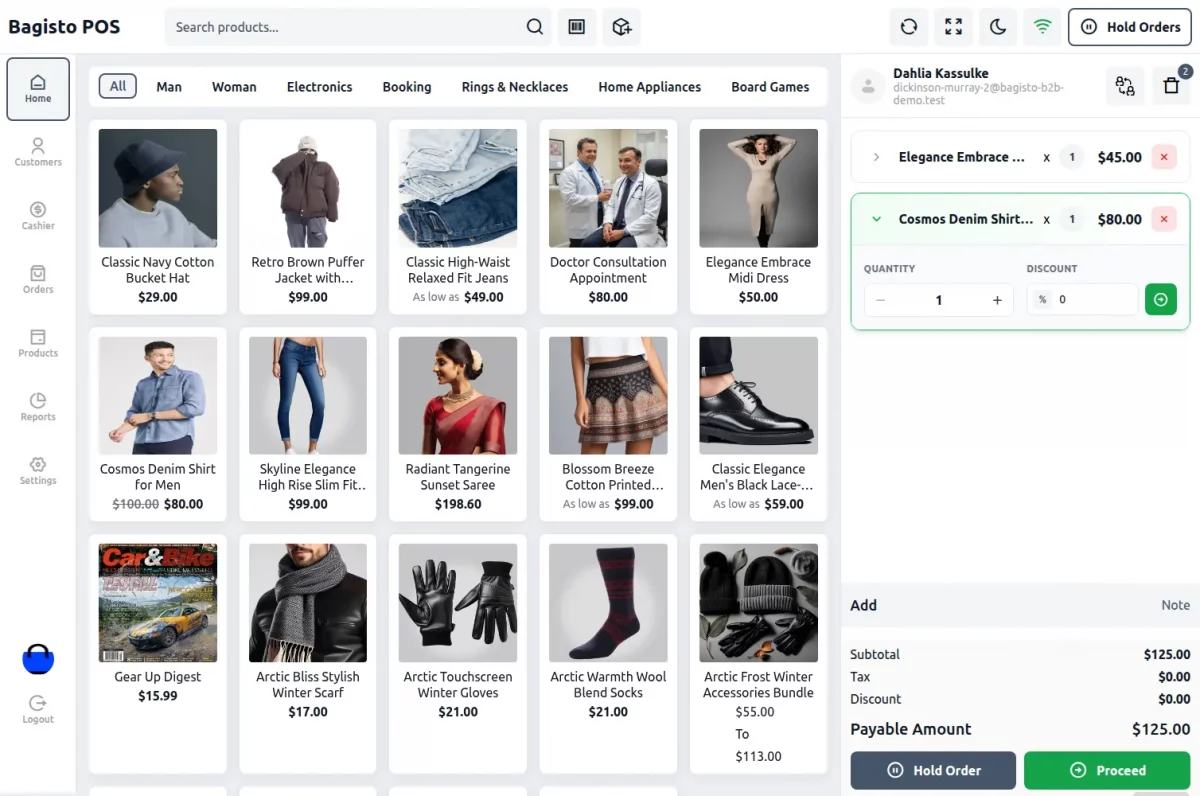Viewport: 1200px width, 796px height.
Task: Enter fullscreen mode icon
Action: [954, 27]
